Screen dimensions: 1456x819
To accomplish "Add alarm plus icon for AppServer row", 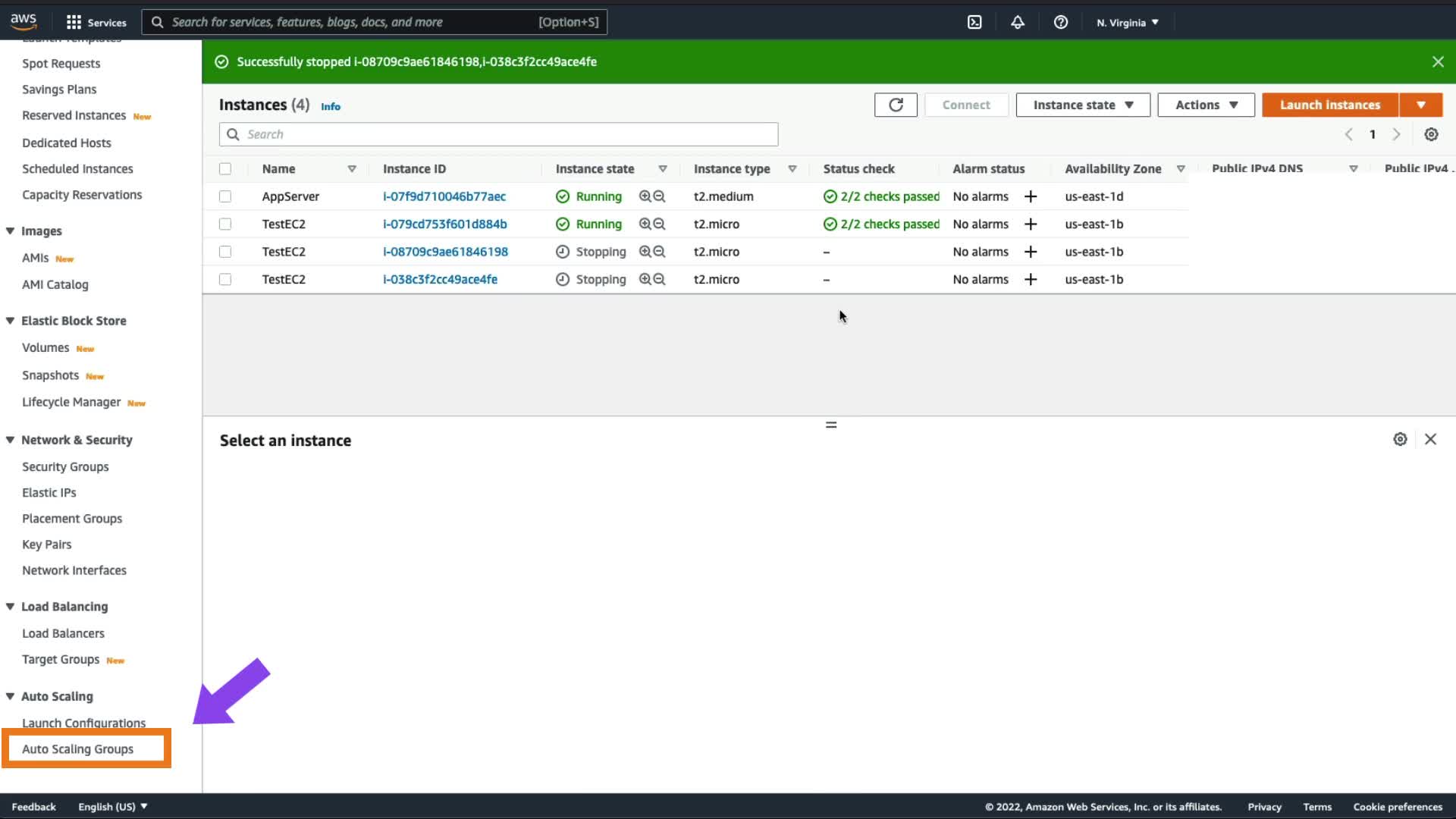I will [x=1031, y=196].
